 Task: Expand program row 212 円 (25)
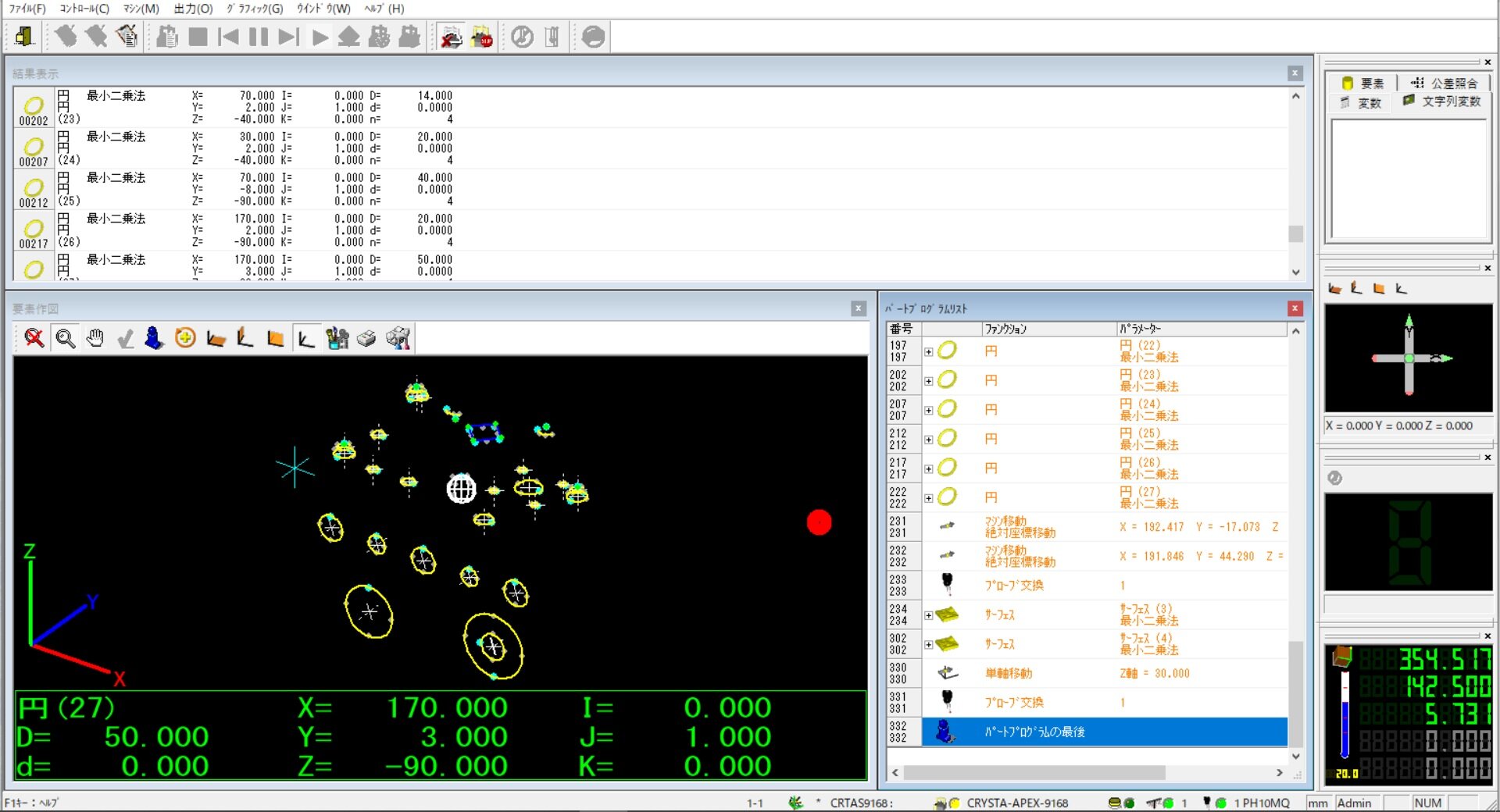point(929,440)
